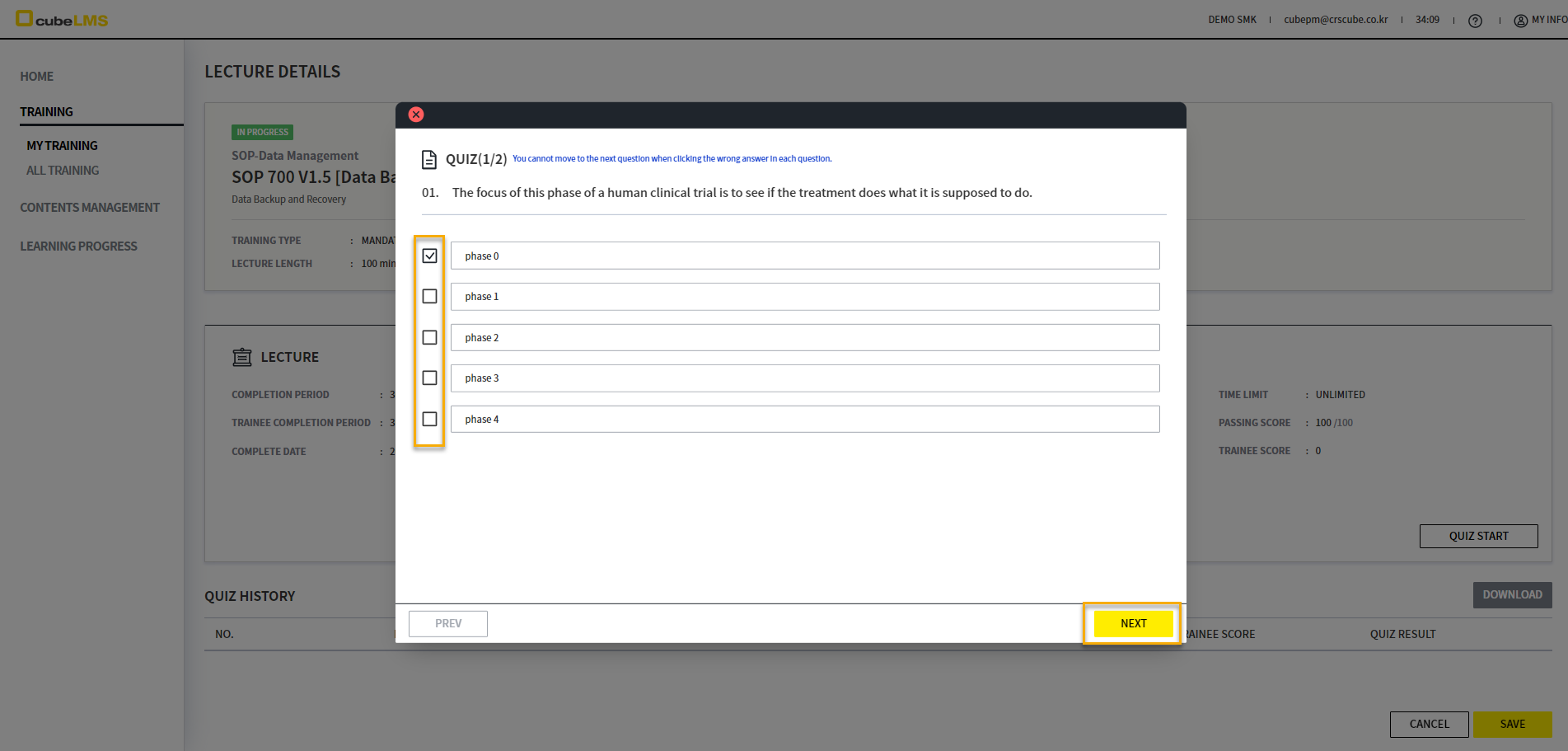1568x751 pixels.
Task: Navigate to Learning Progress
Action: pyautogui.click(x=79, y=246)
